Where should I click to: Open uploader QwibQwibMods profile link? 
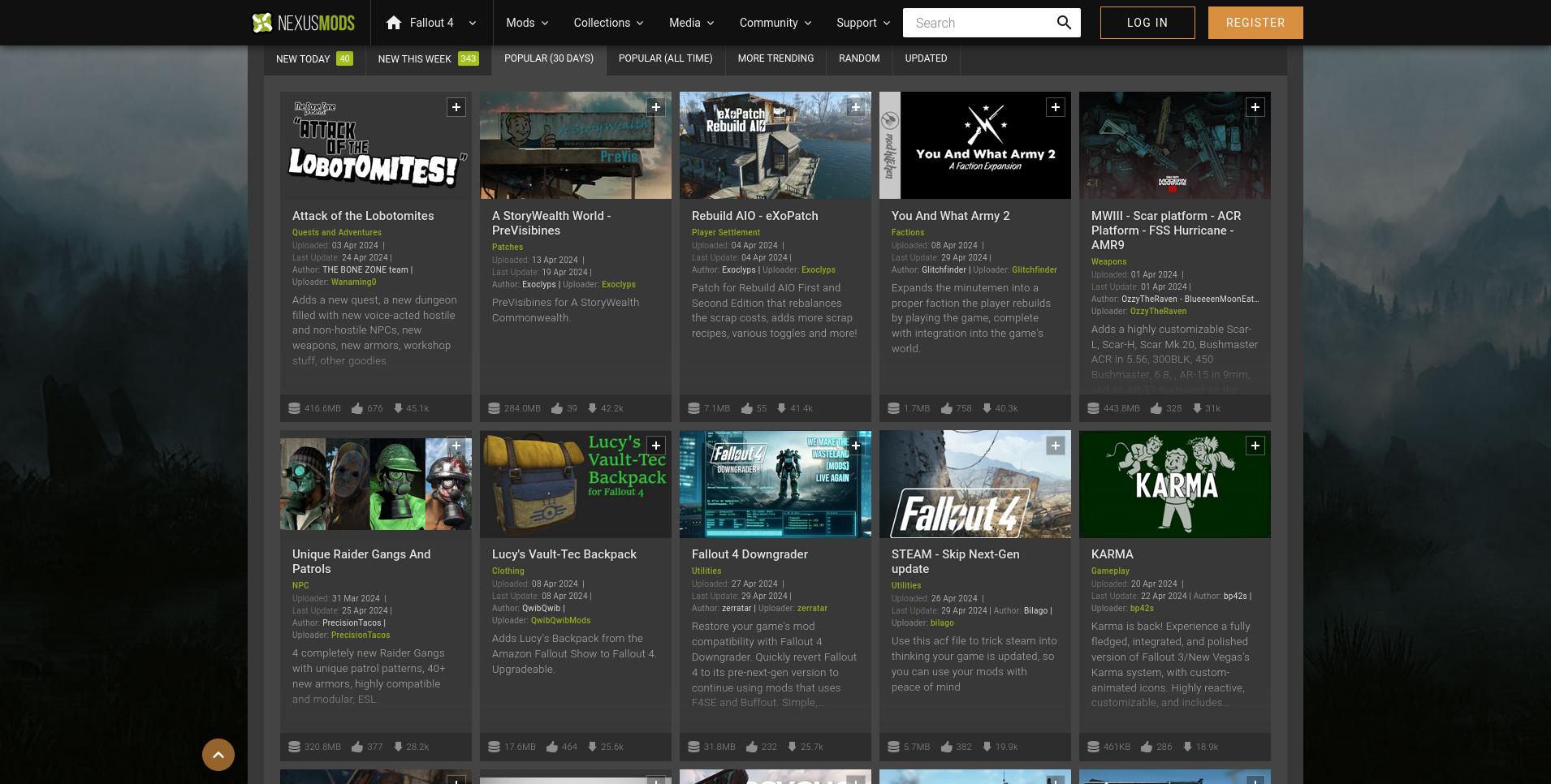click(560, 621)
